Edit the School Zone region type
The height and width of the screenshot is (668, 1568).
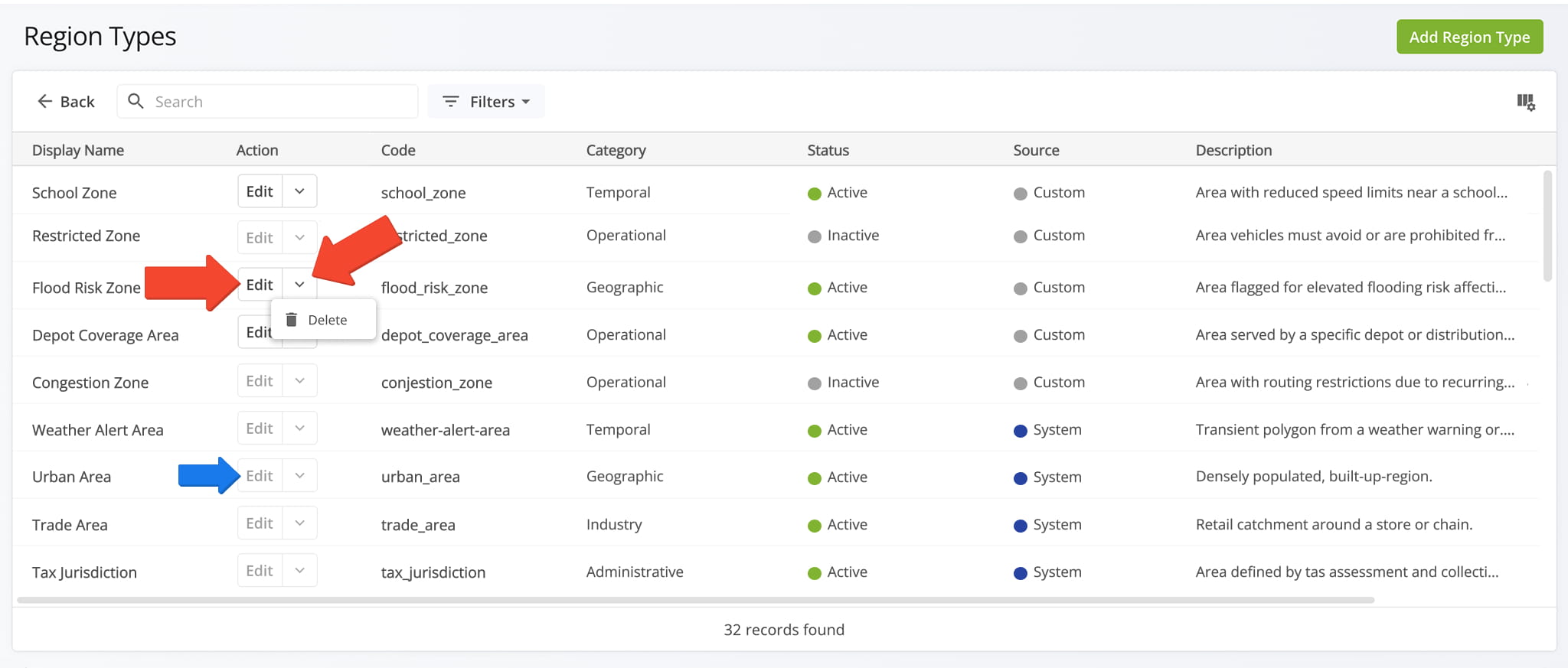pyautogui.click(x=260, y=191)
